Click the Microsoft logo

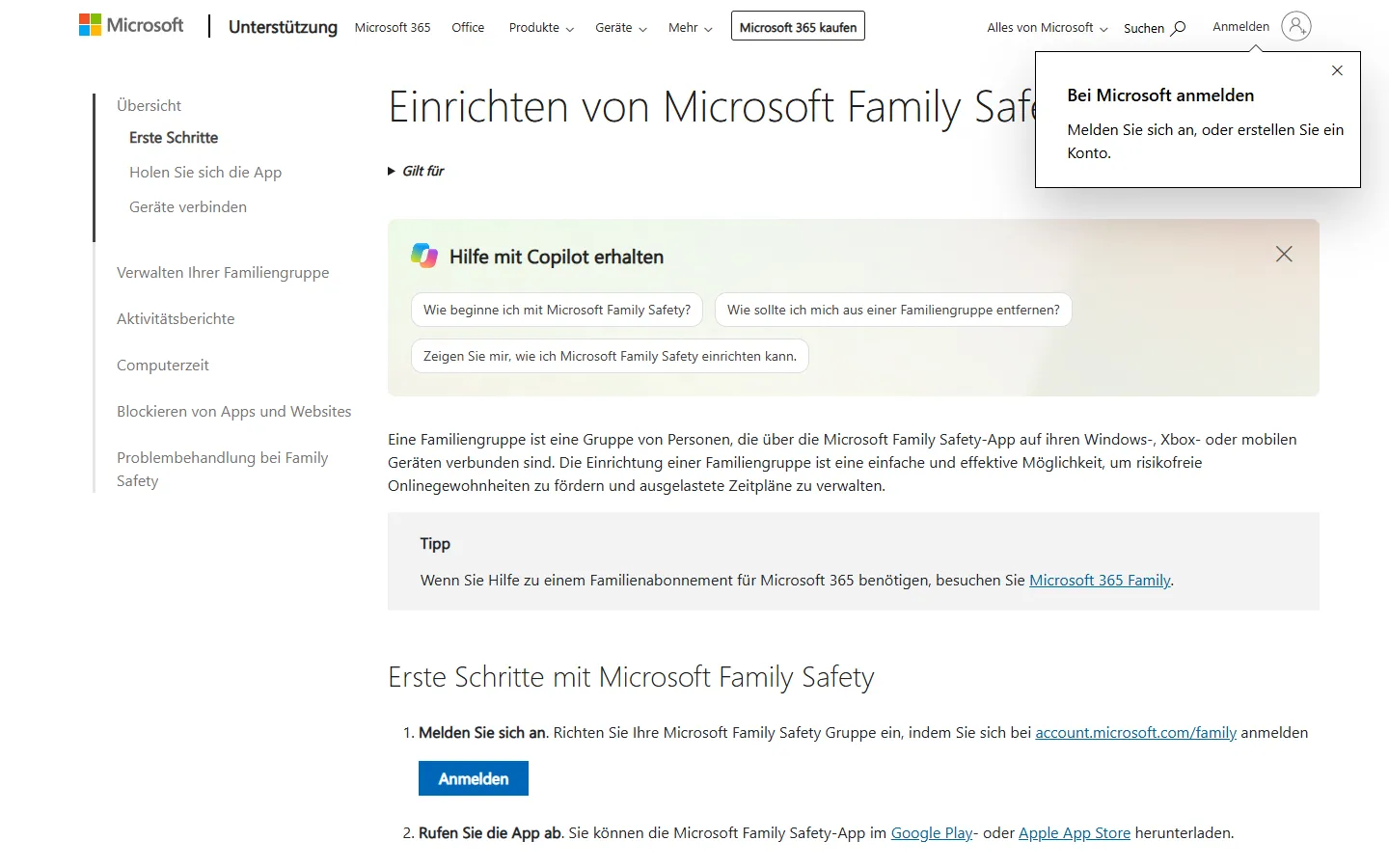point(131,25)
